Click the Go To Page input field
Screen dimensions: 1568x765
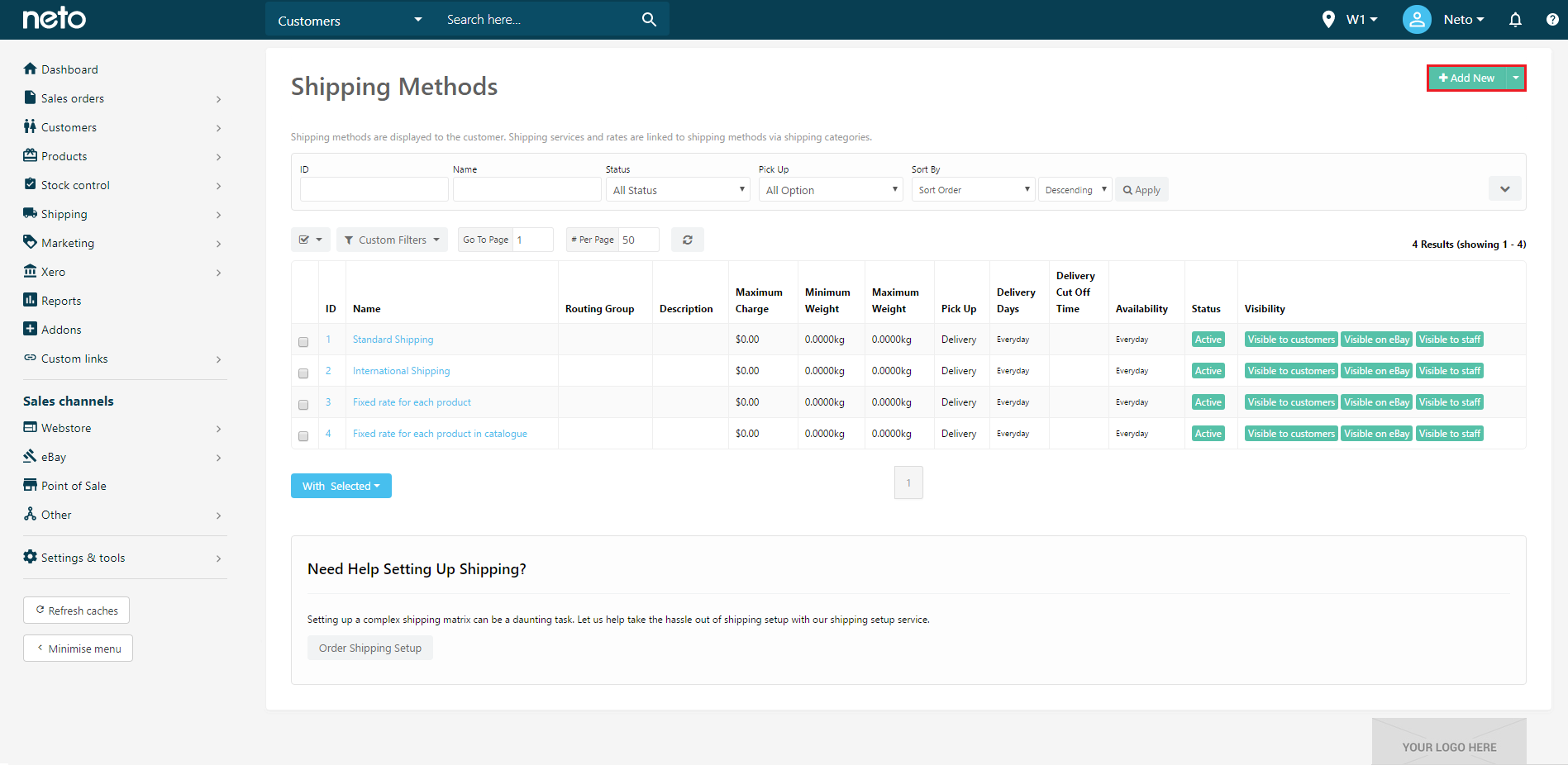tap(533, 240)
